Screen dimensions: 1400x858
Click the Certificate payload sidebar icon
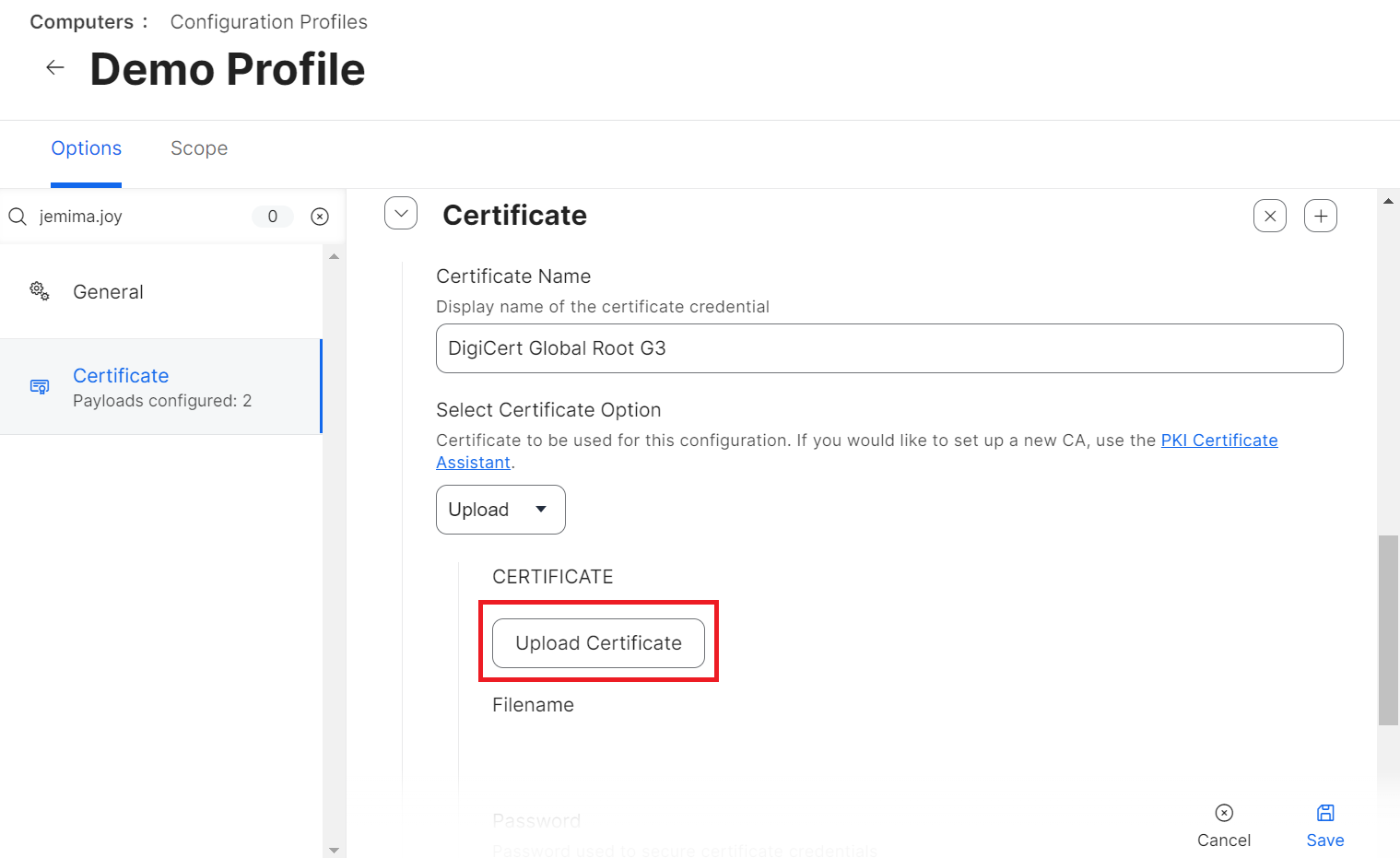click(x=40, y=387)
